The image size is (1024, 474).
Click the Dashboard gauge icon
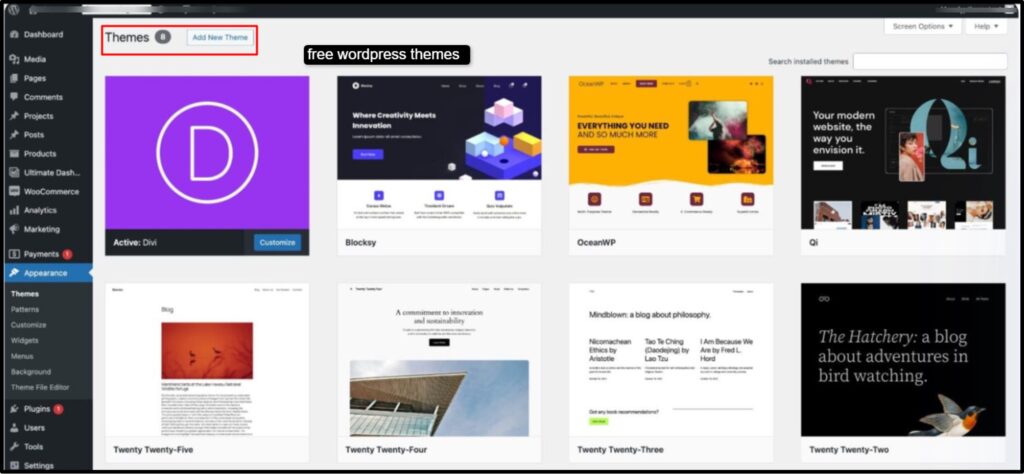click(14, 35)
